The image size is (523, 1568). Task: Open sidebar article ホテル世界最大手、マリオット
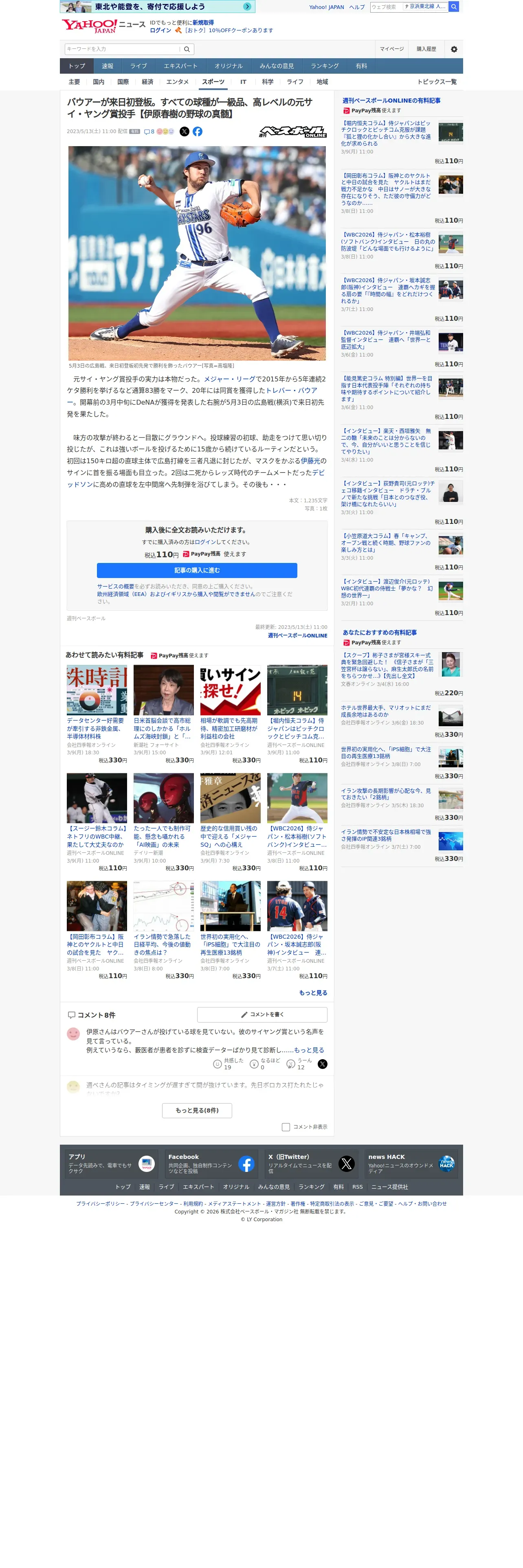tap(386, 711)
